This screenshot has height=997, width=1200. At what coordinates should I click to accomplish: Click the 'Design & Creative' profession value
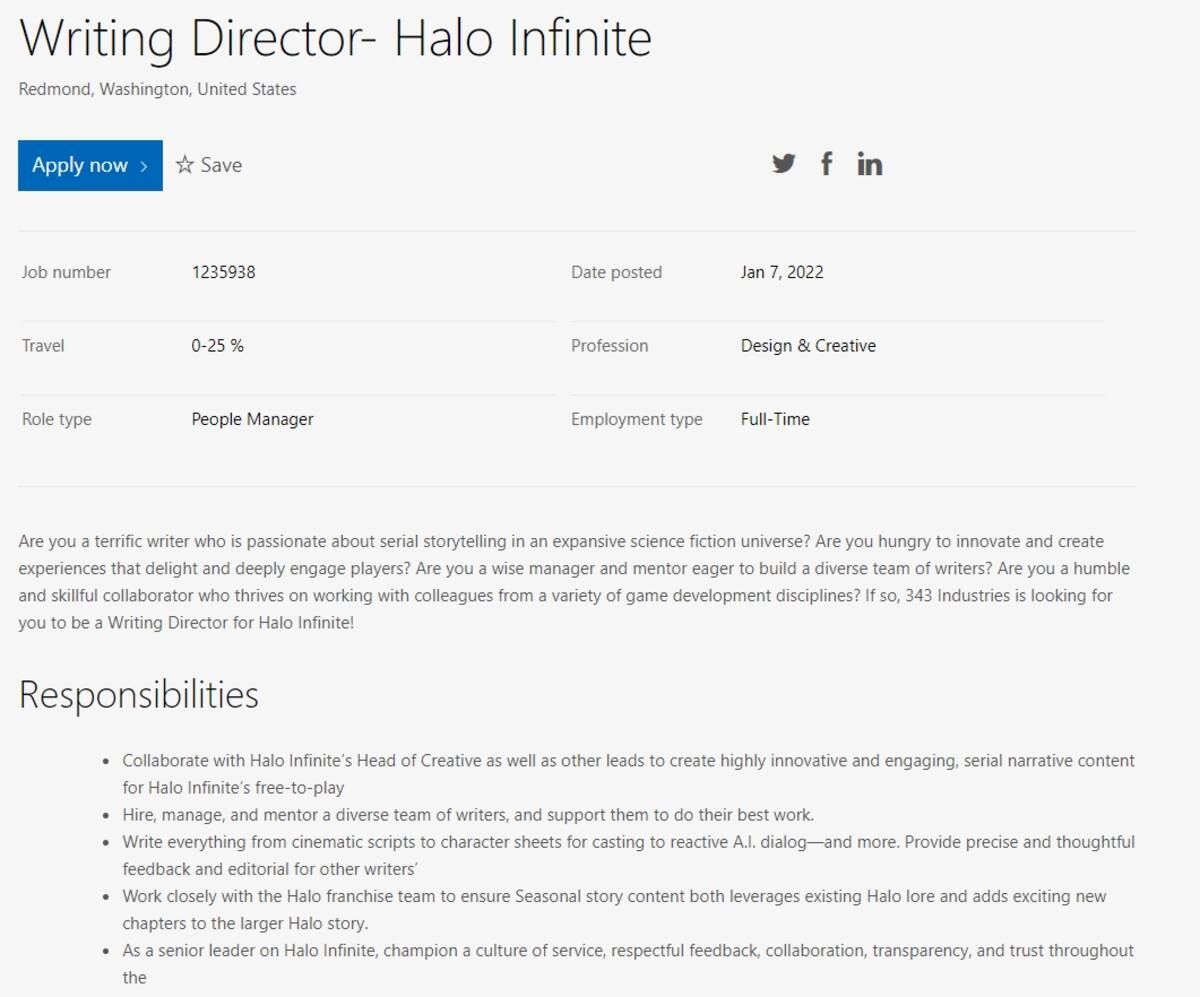pos(808,346)
